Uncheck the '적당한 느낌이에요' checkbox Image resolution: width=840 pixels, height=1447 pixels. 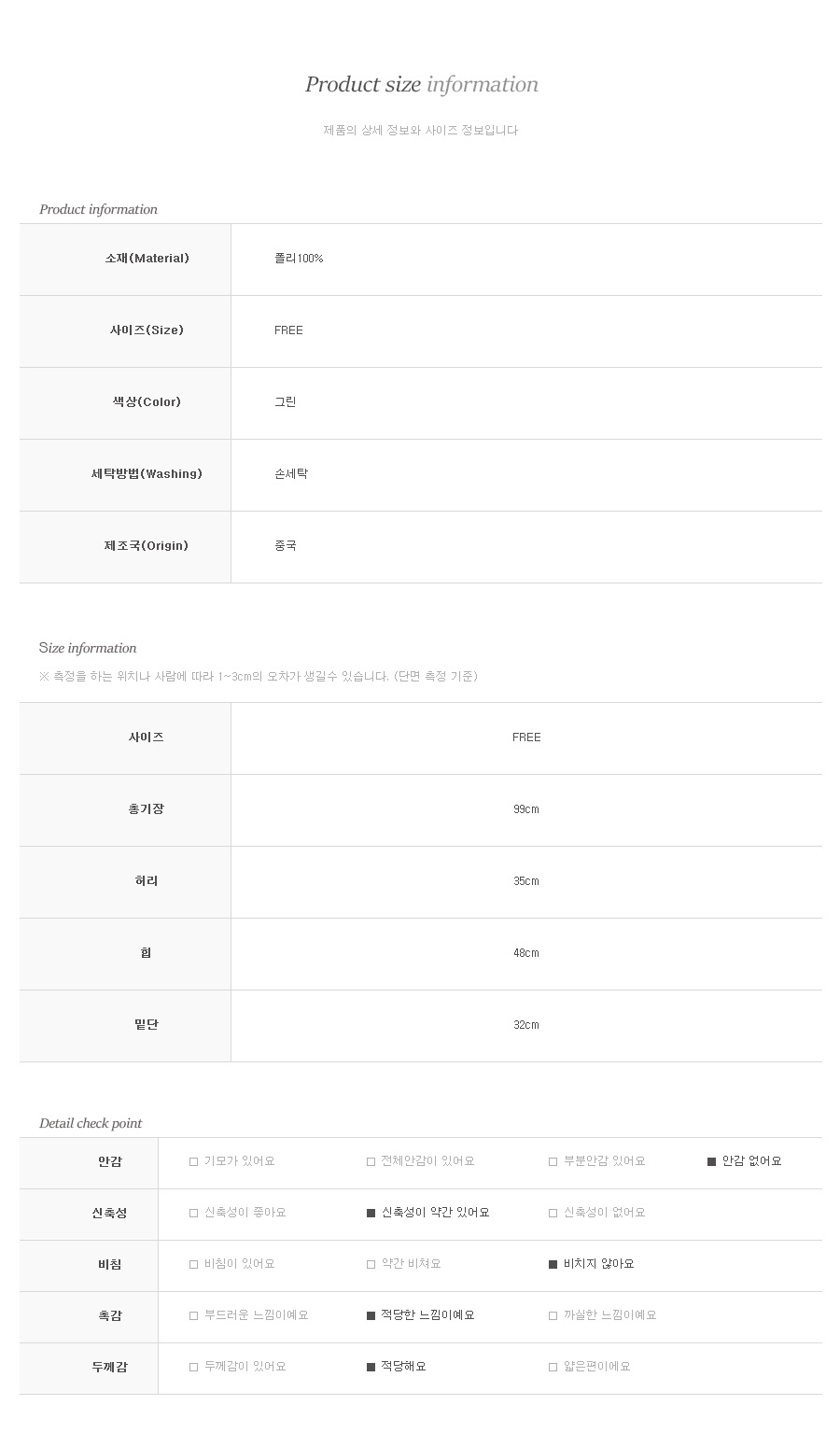tap(371, 1316)
